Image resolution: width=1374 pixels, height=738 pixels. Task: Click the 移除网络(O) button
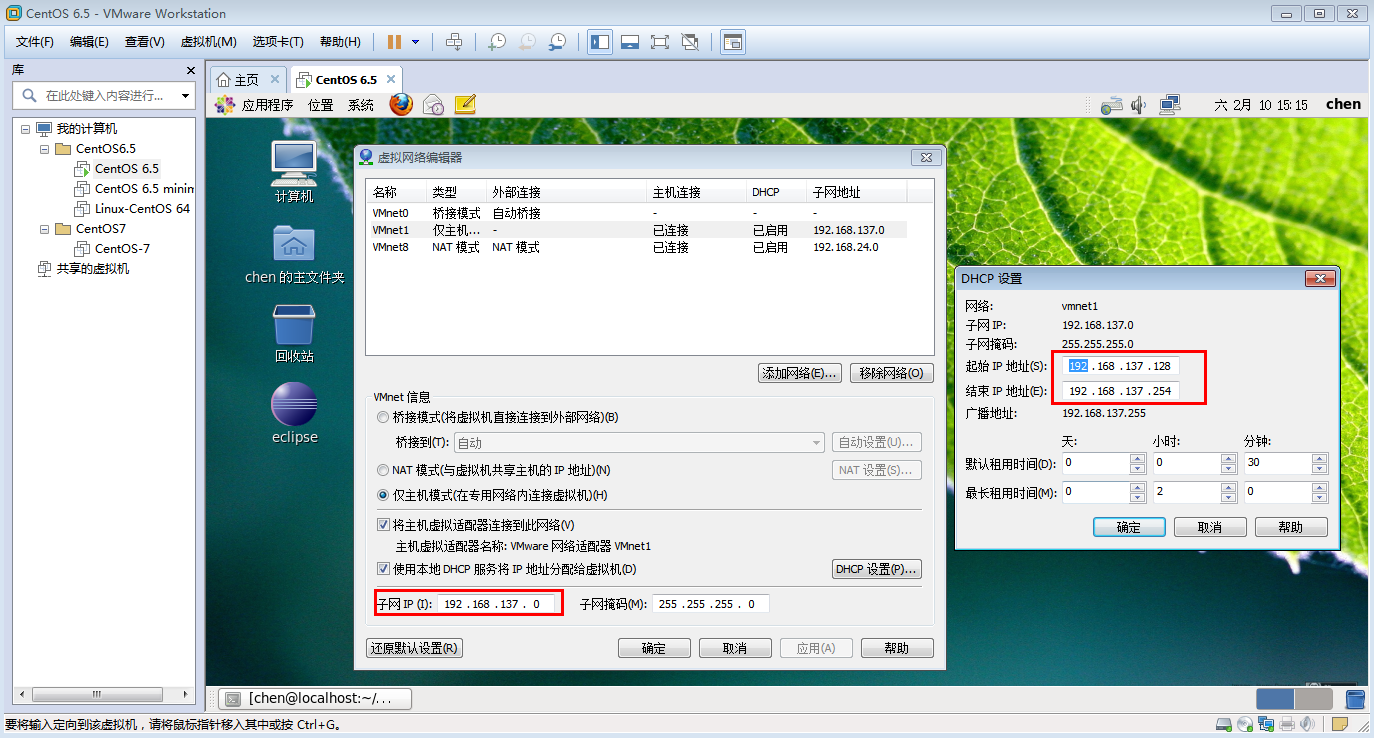(x=892, y=373)
